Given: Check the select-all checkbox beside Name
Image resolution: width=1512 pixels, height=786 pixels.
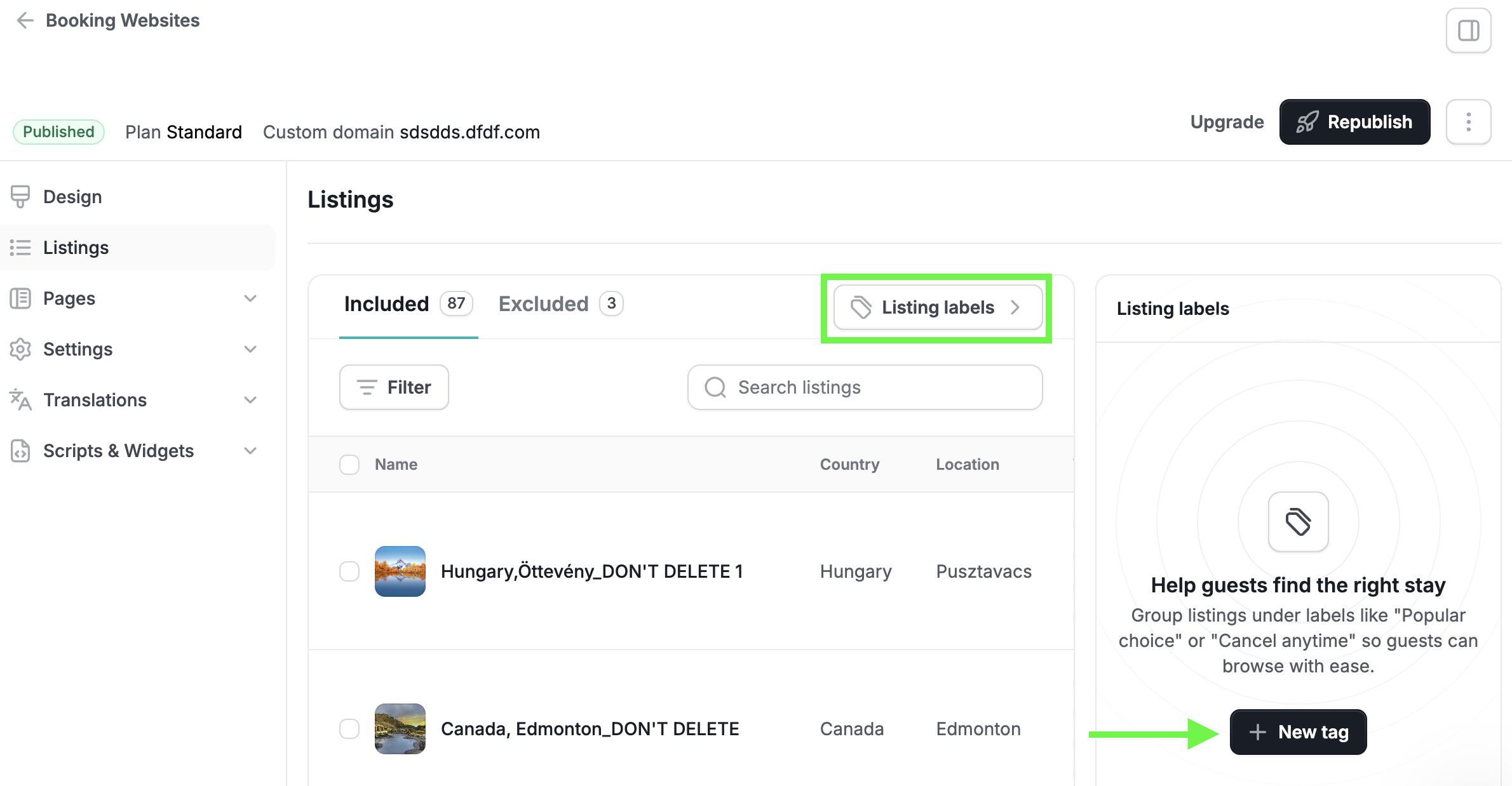Looking at the screenshot, I should [x=349, y=465].
